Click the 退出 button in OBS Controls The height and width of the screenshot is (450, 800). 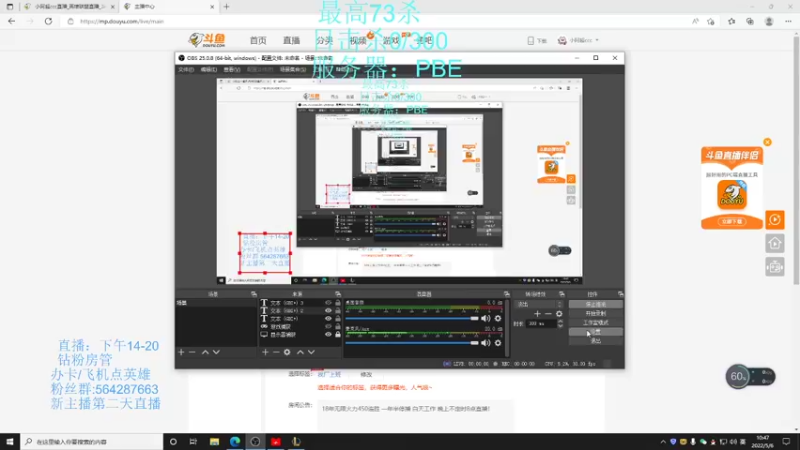point(595,341)
